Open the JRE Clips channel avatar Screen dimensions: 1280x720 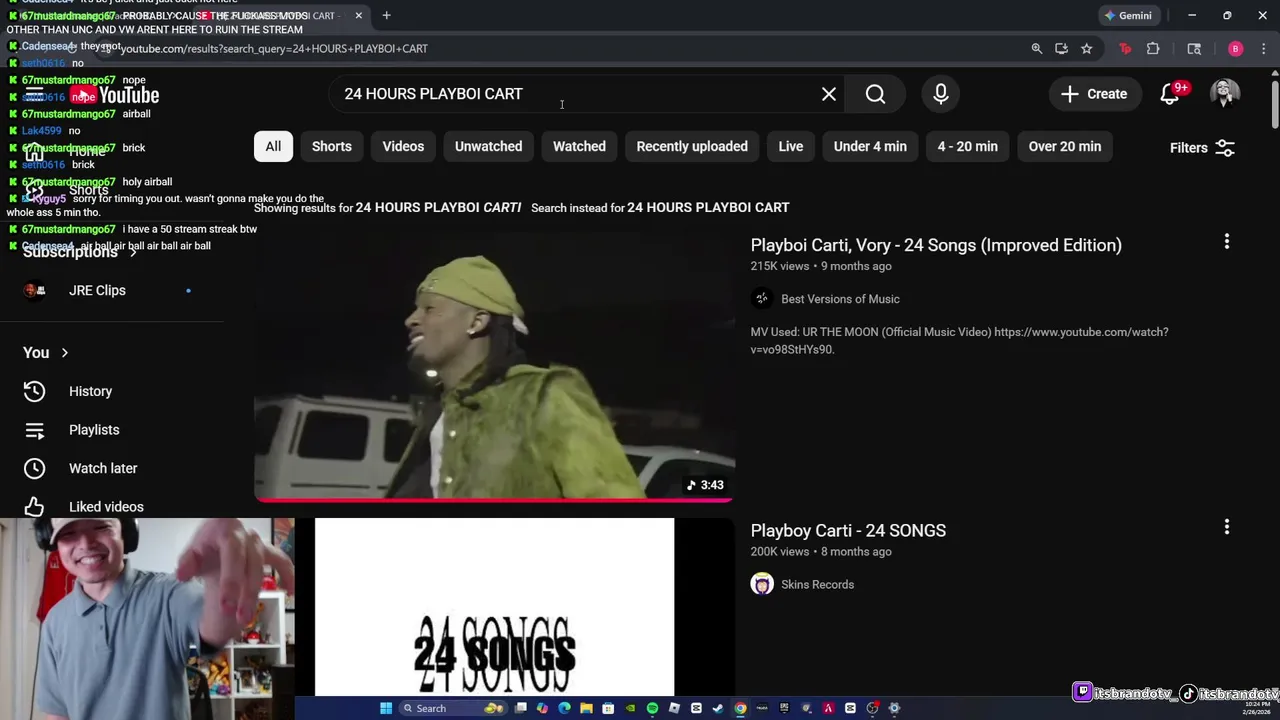[34, 290]
